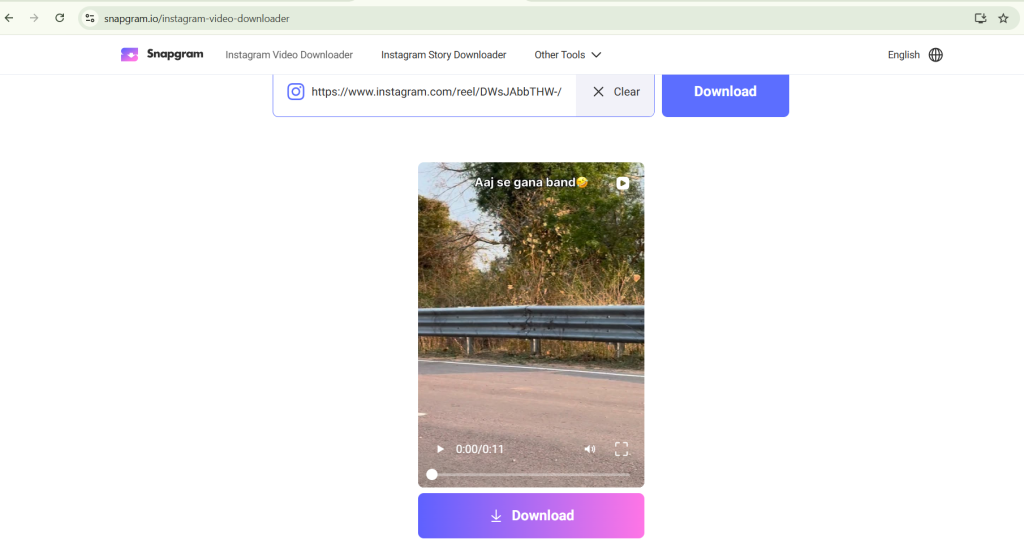1024x544 pixels.
Task: View site information icon beside the URL
Action: [x=89, y=18]
